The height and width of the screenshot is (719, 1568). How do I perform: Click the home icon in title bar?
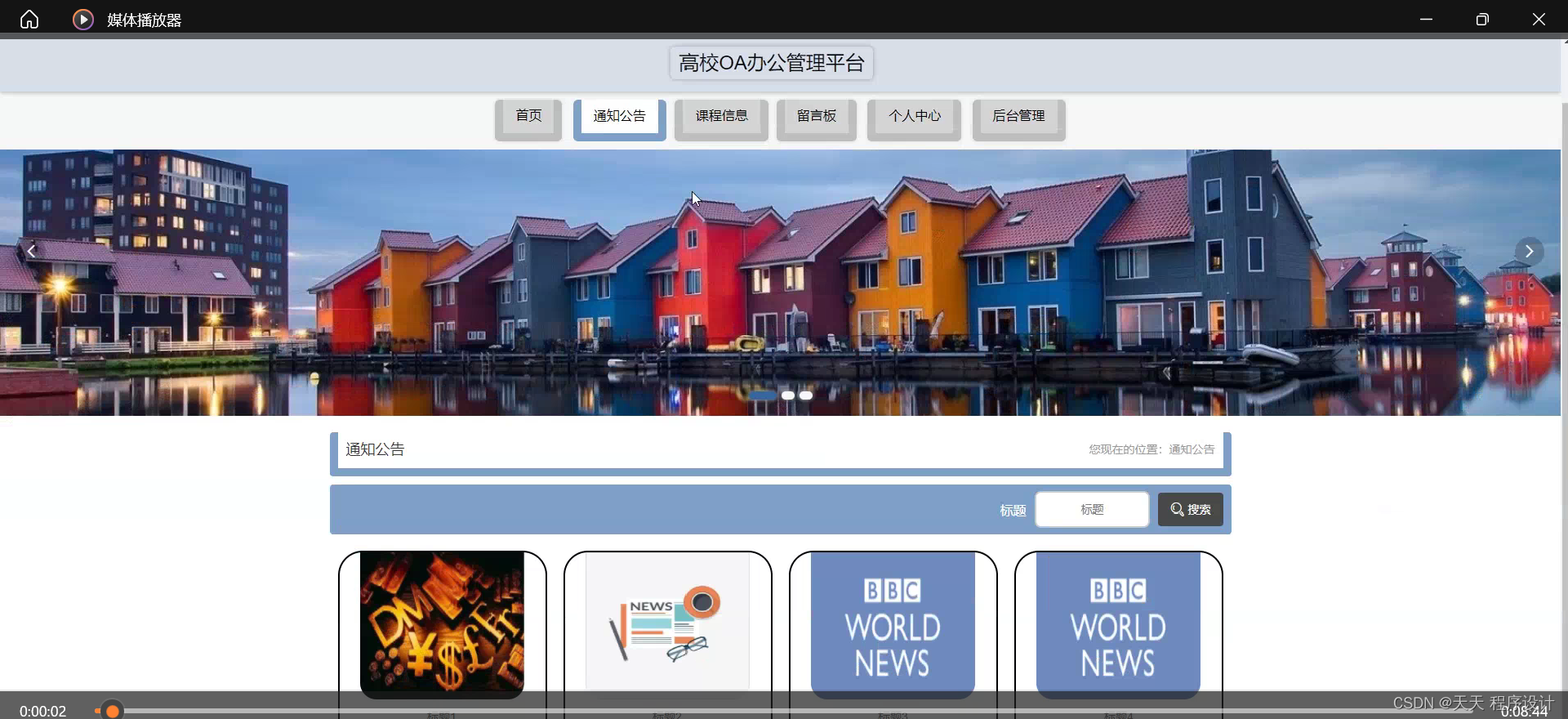tap(29, 19)
